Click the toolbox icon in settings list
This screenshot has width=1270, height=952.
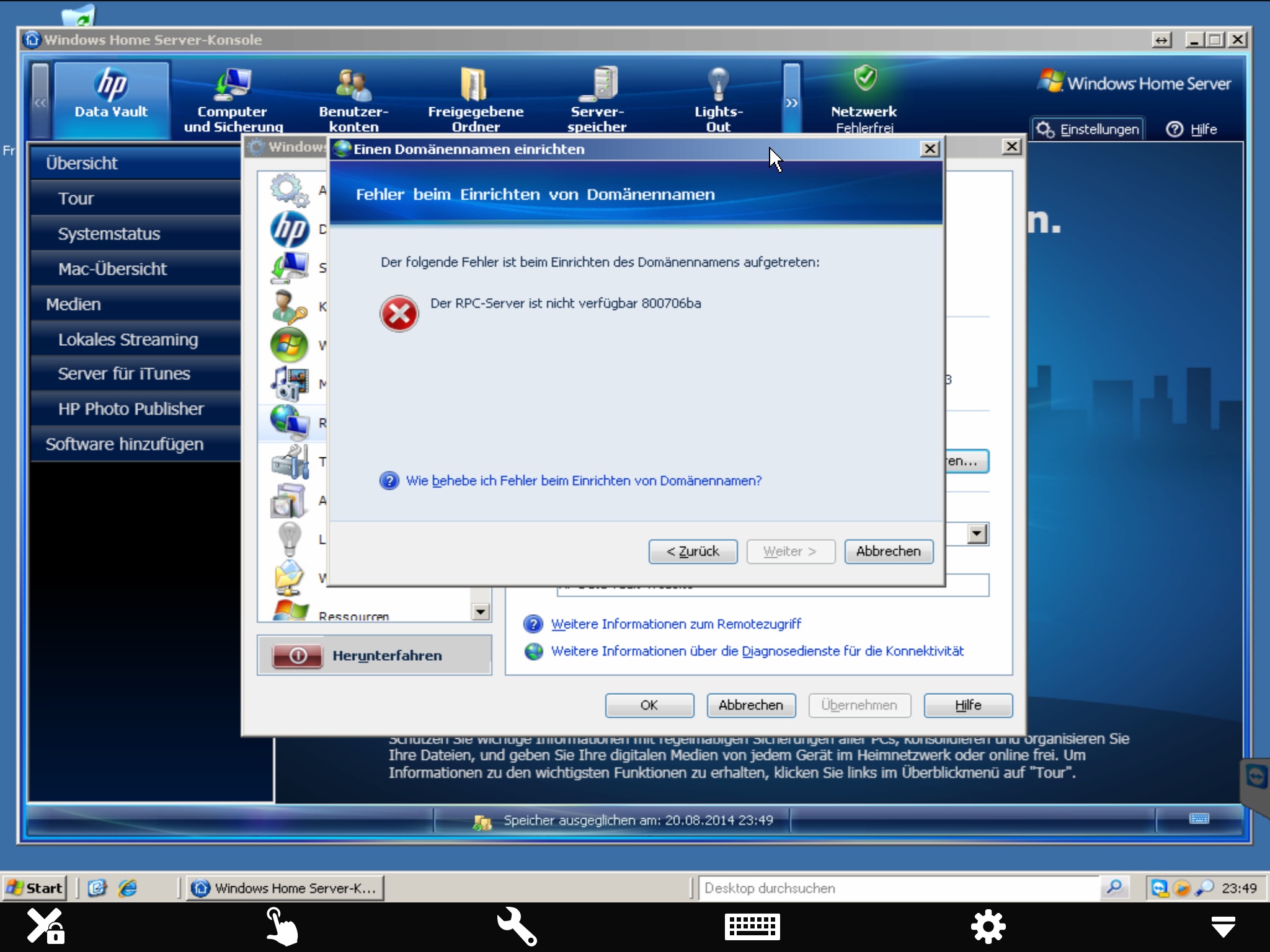click(290, 461)
